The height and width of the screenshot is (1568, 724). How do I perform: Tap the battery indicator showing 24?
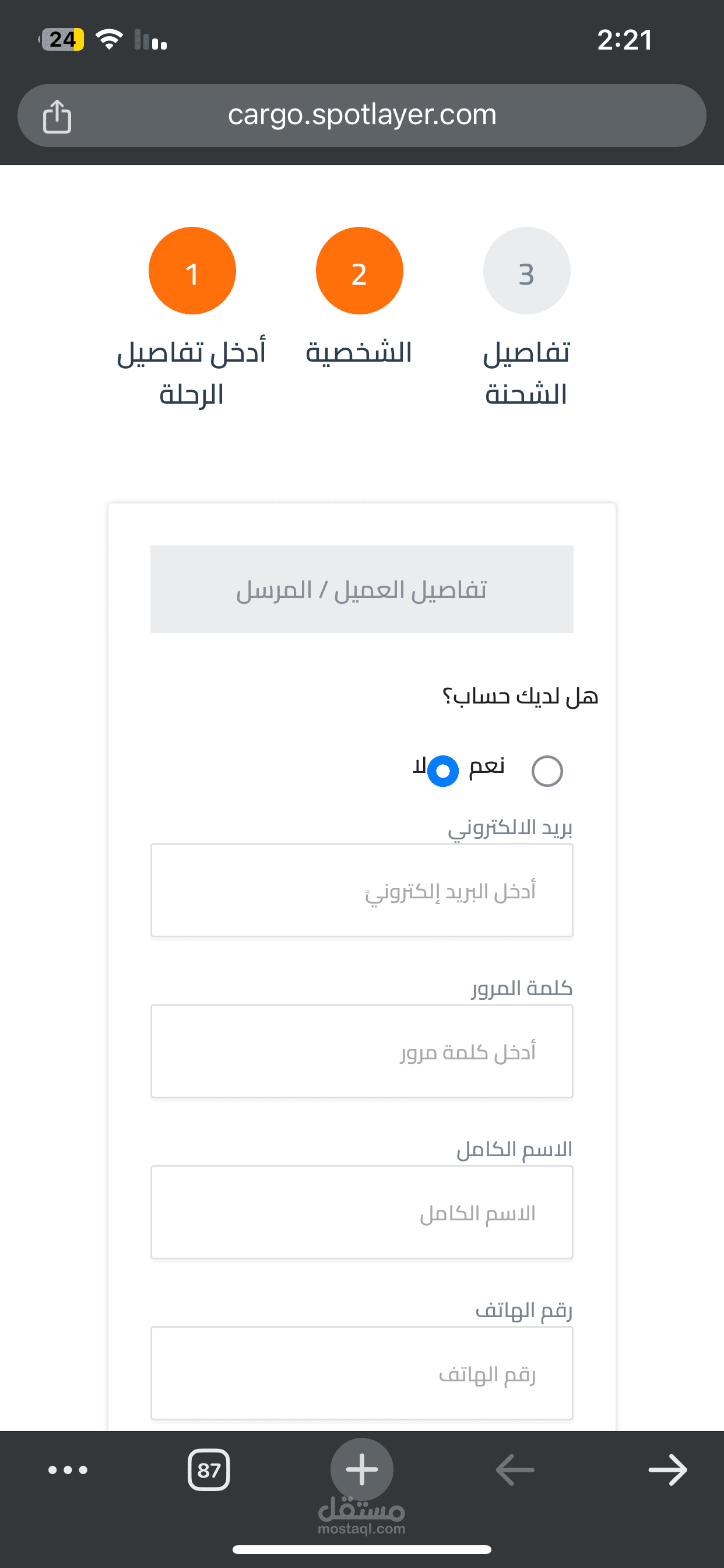[x=61, y=40]
